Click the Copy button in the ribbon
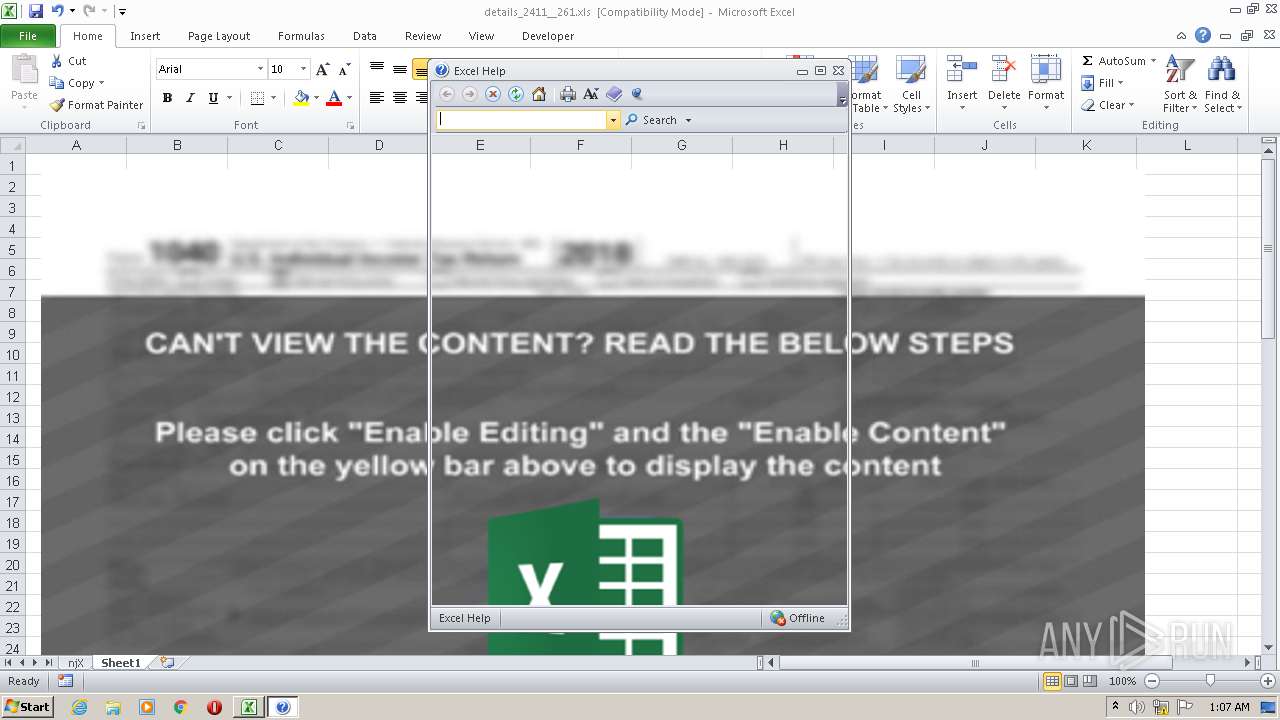Screen dimensions: 1280x720 point(72,83)
